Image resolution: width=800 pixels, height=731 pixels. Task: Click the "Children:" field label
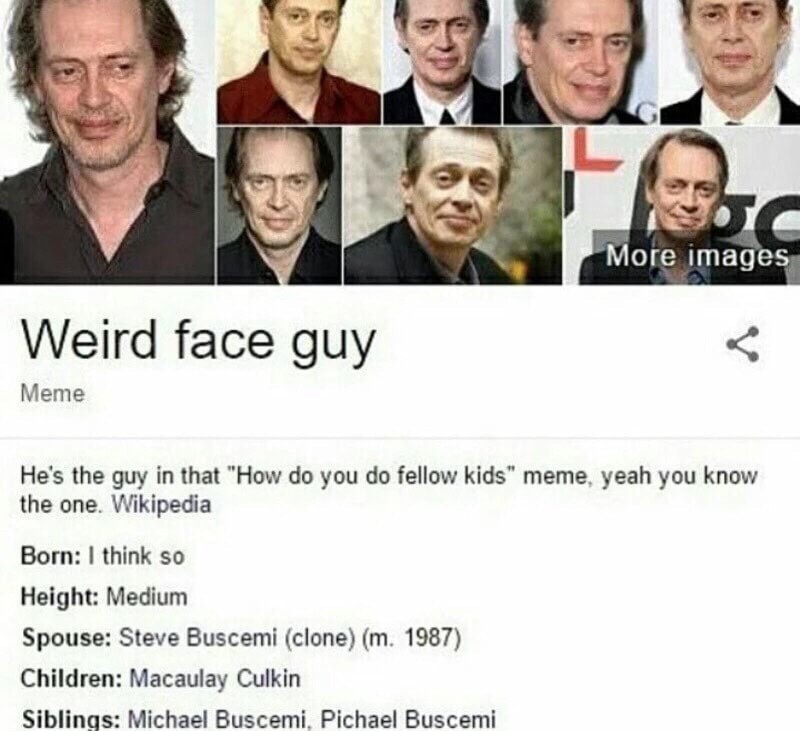pyautogui.click(x=71, y=679)
